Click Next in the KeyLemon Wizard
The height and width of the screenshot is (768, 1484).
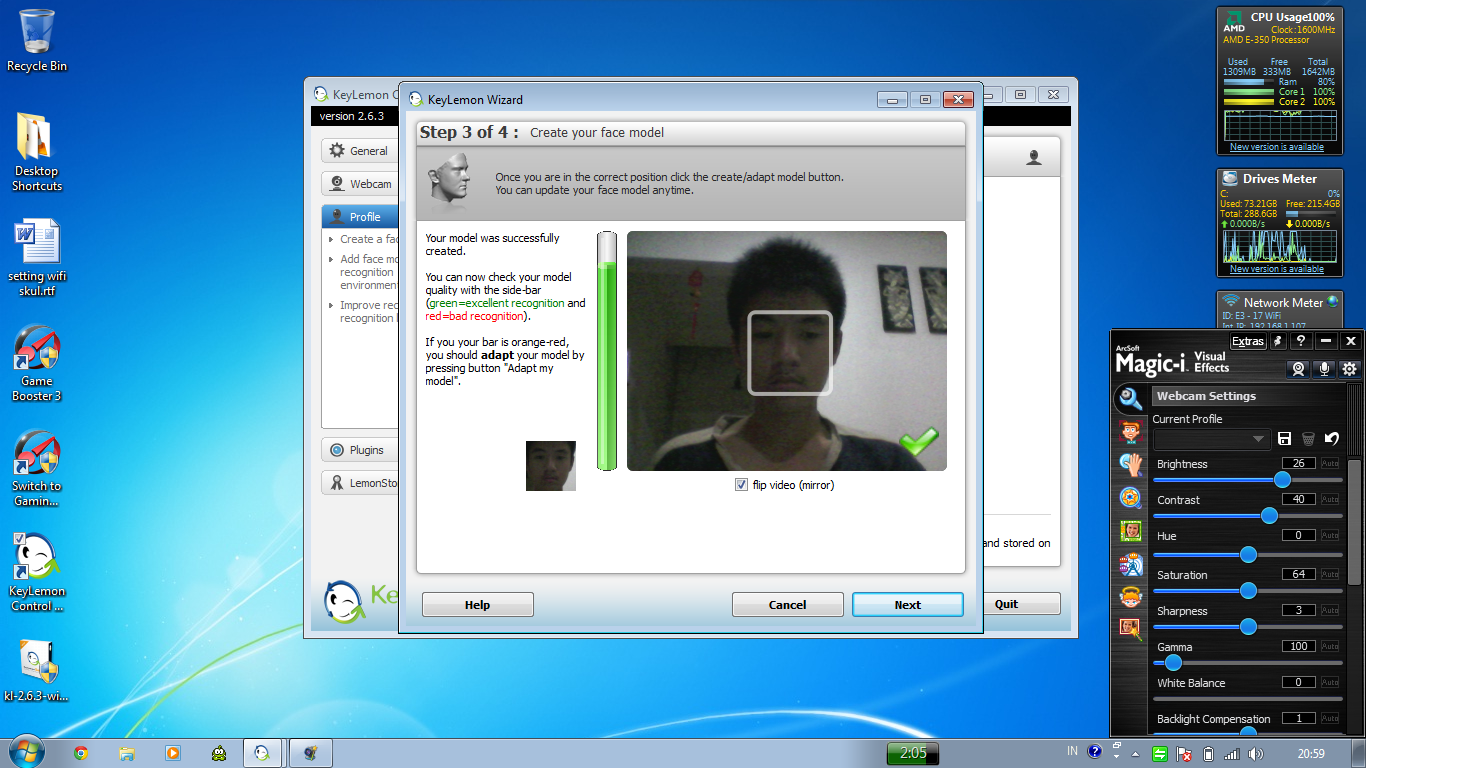tap(908, 605)
